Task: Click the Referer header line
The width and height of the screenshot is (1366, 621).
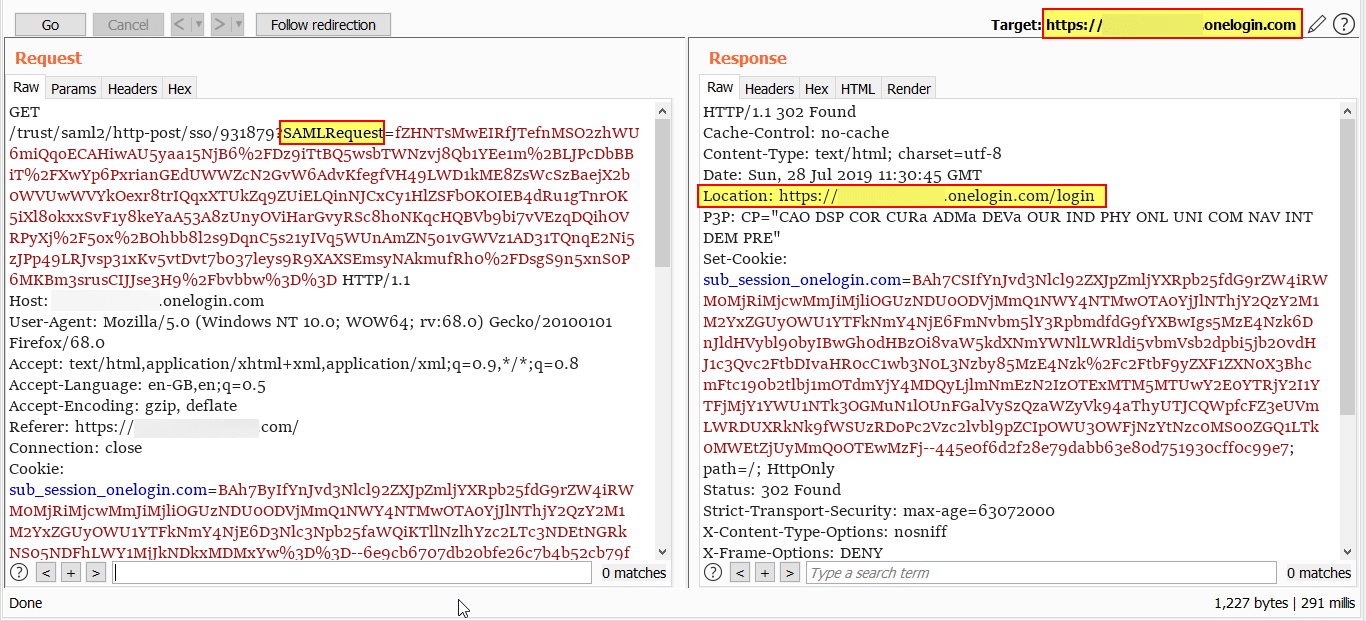Action: (x=154, y=427)
